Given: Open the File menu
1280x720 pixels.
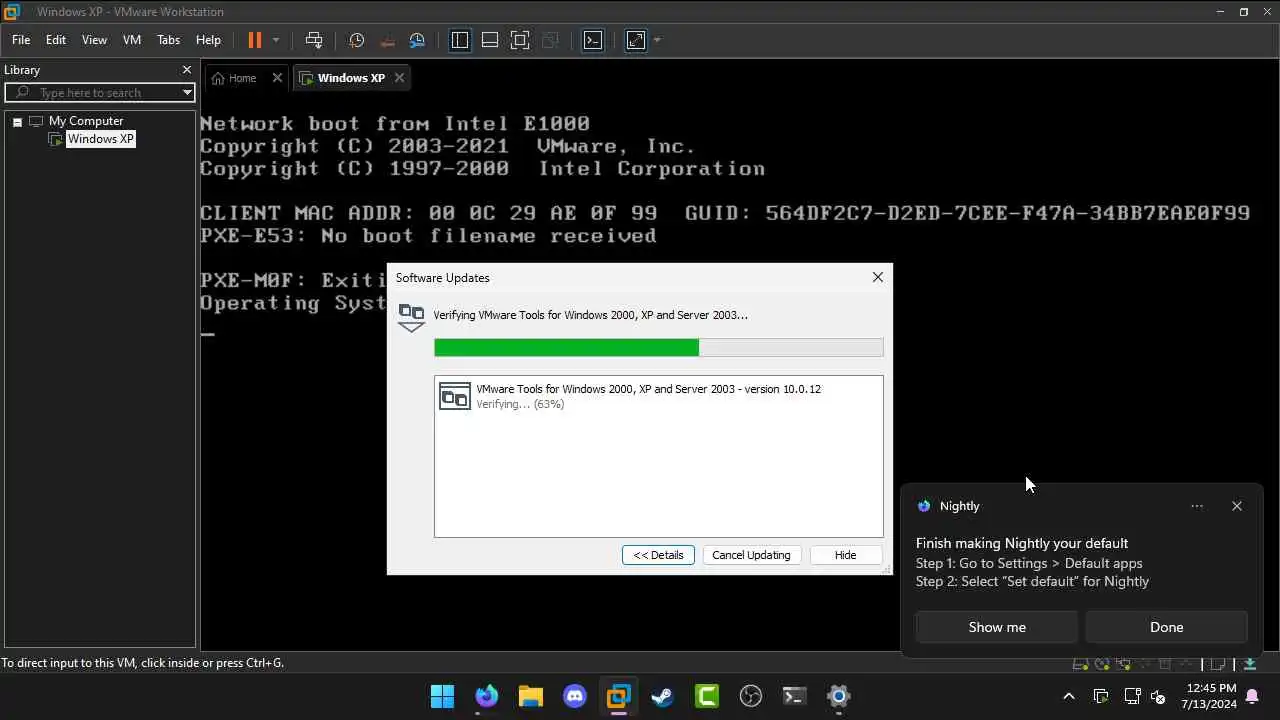Looking at the screenshot, I should pos(21,40).
